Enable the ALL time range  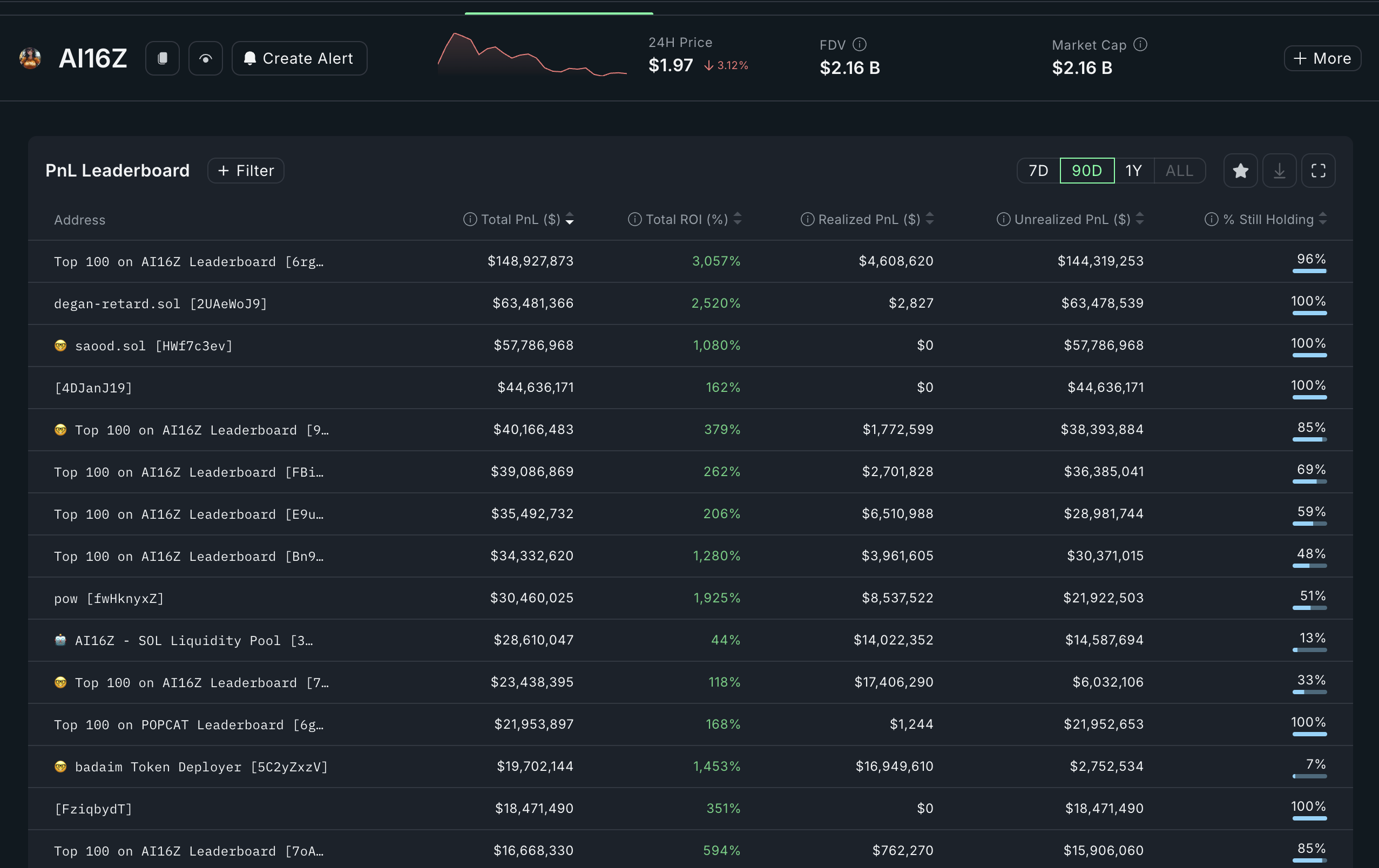(1179, 170)
